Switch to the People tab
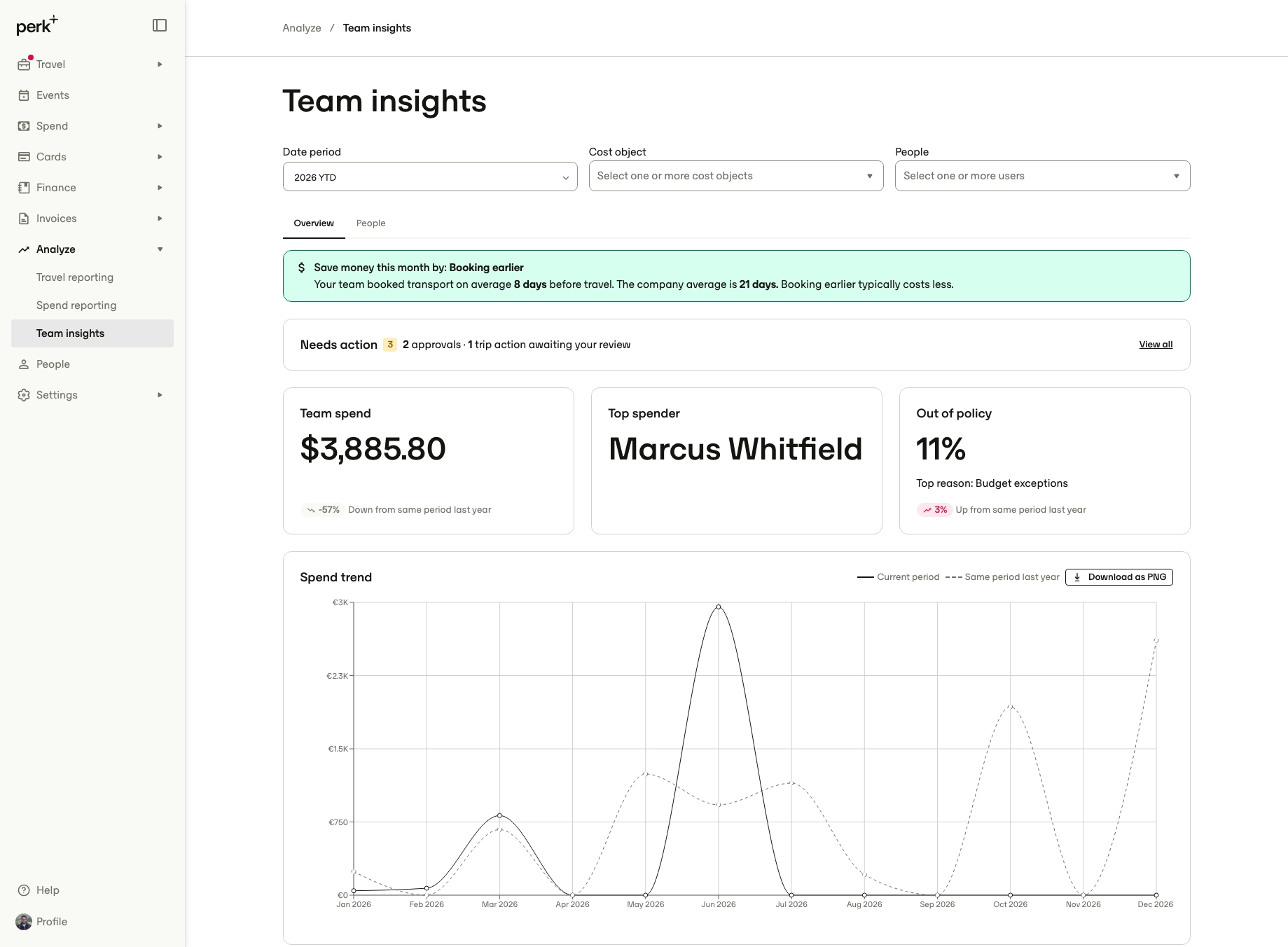Screen dimensions: 1288x947 tap(371, 223)
